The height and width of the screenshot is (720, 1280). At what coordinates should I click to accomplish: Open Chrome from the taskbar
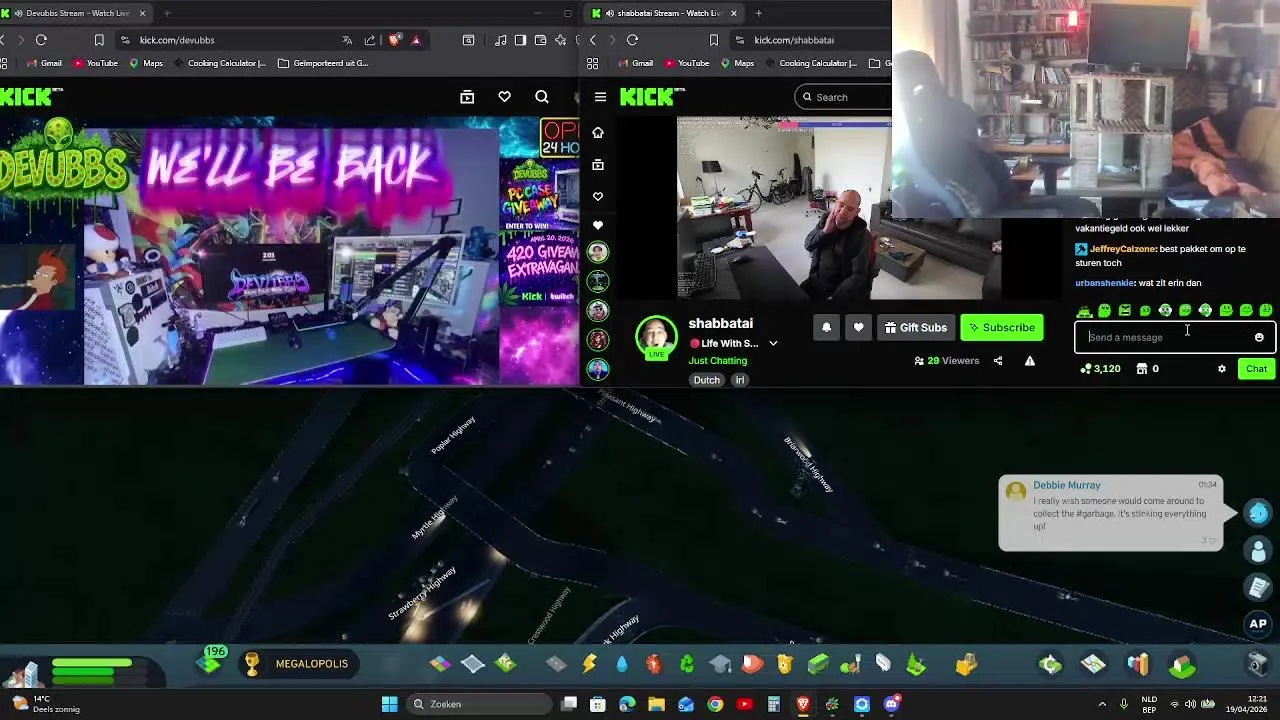[715, 704]
